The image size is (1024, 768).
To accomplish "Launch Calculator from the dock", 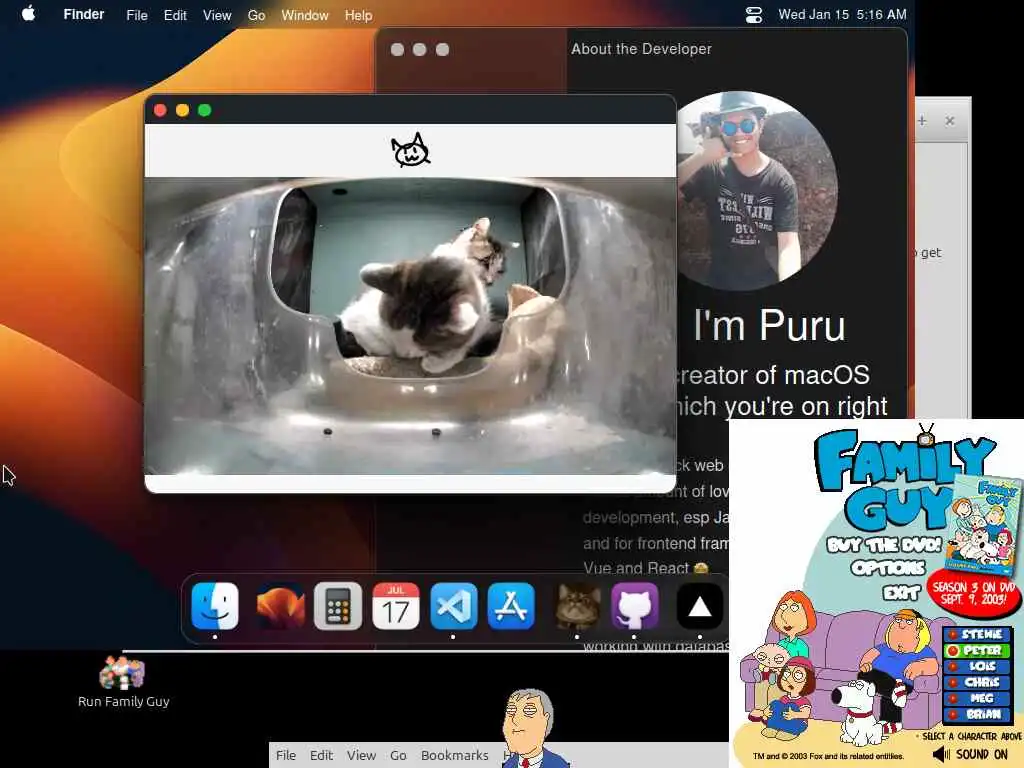I will (338, 605).
